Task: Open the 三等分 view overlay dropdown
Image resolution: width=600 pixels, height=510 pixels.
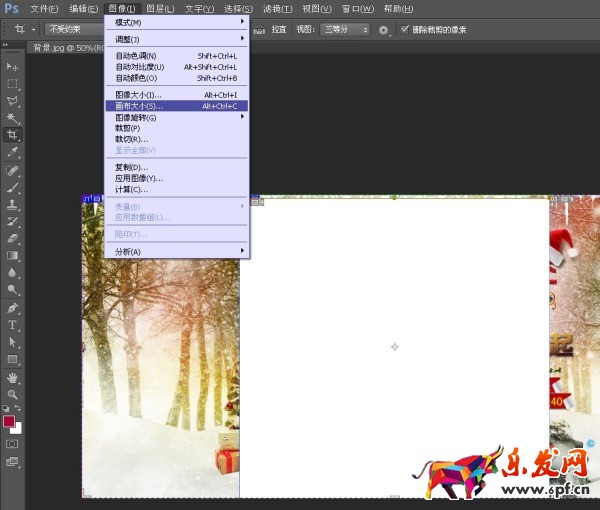Action: (345, 30)
